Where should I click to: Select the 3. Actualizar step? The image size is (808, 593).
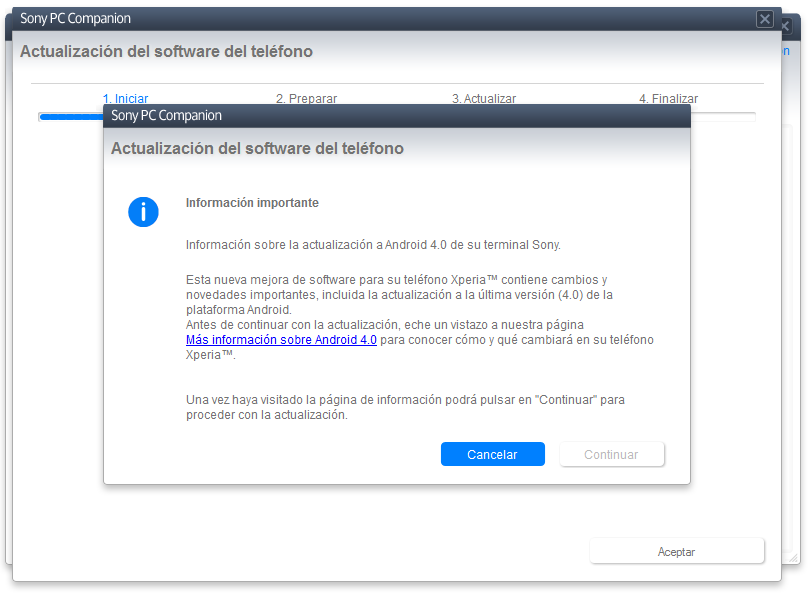(484, 98)
